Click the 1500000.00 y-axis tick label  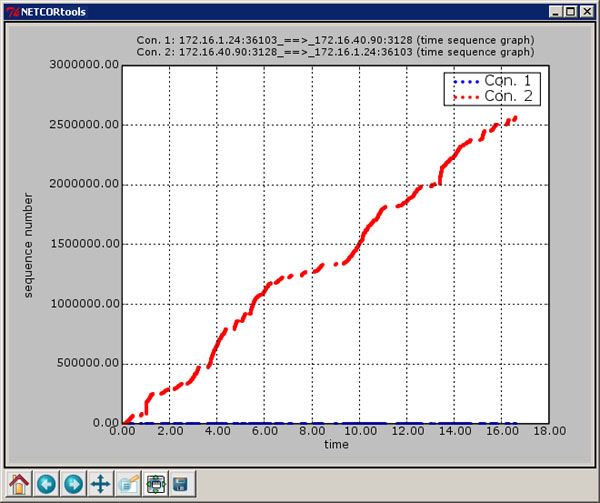(85, 244)
